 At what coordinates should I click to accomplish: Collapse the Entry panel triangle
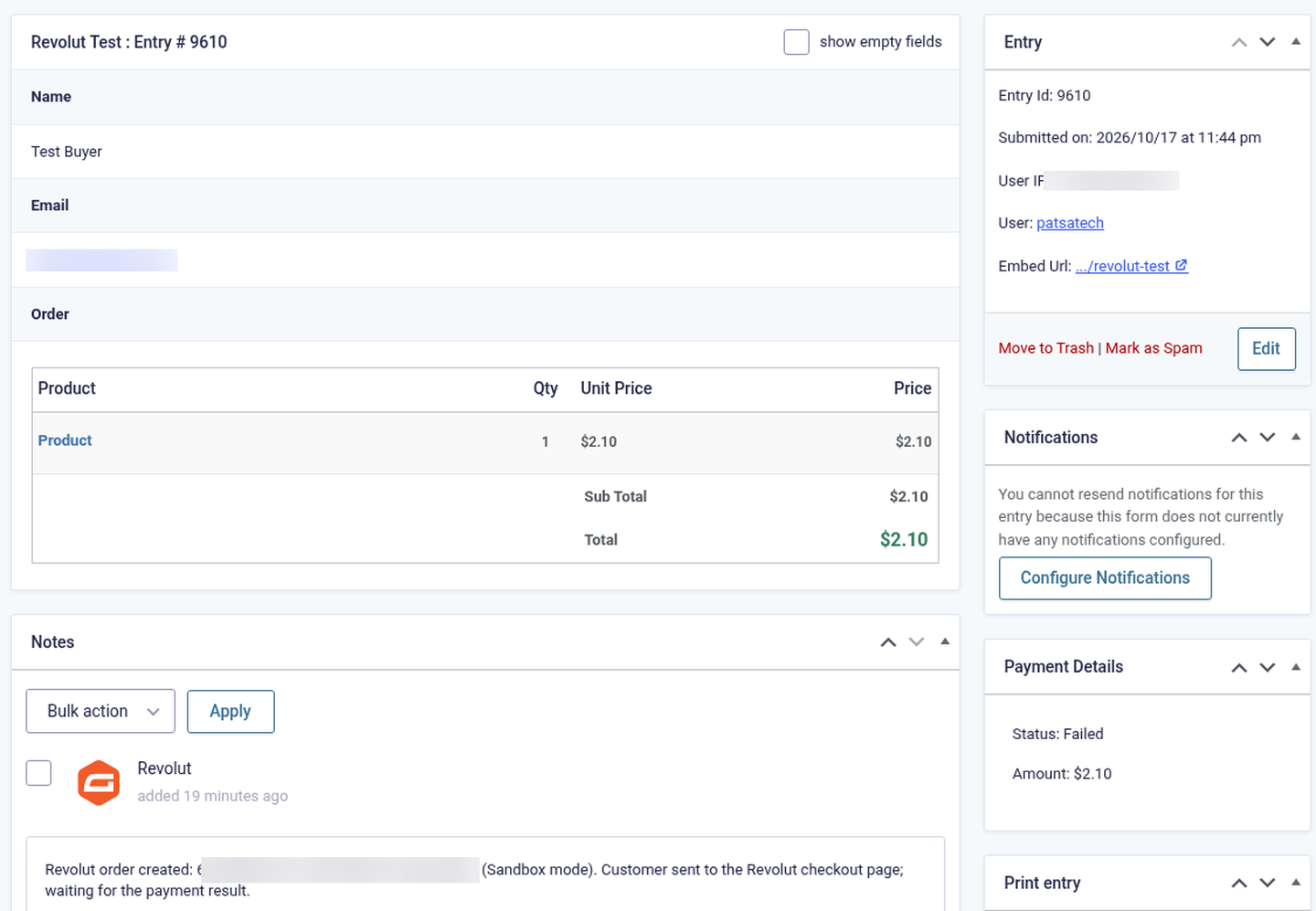coord(1296,41)
